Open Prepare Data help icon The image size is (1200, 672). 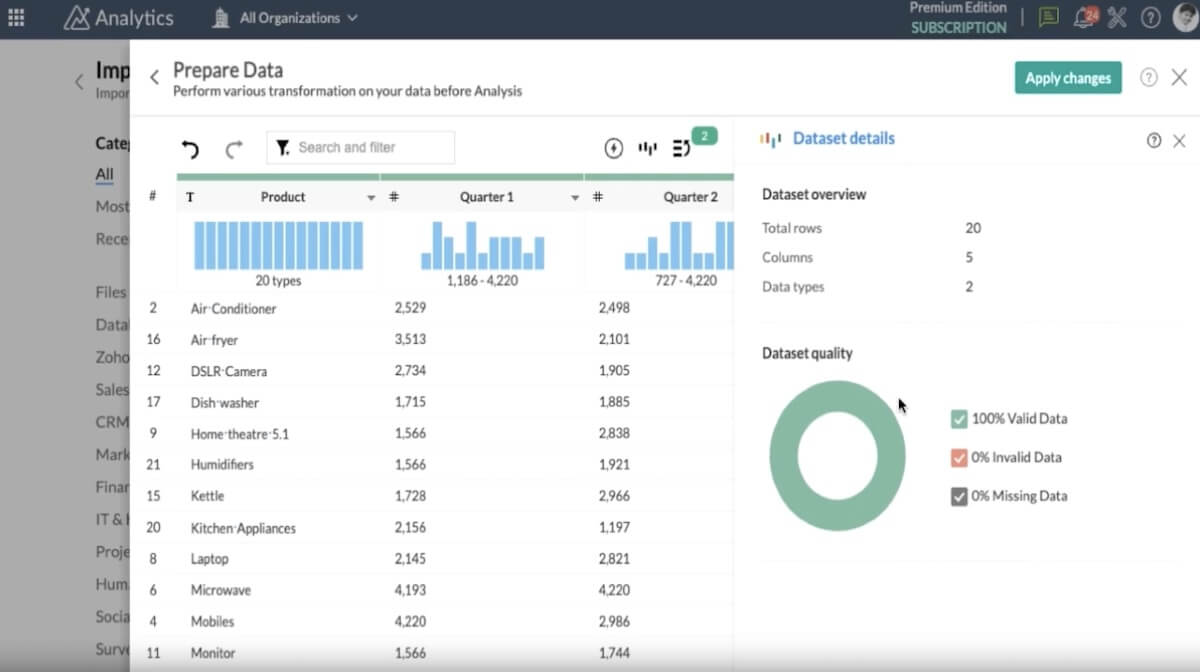(x=1149, y=77)
